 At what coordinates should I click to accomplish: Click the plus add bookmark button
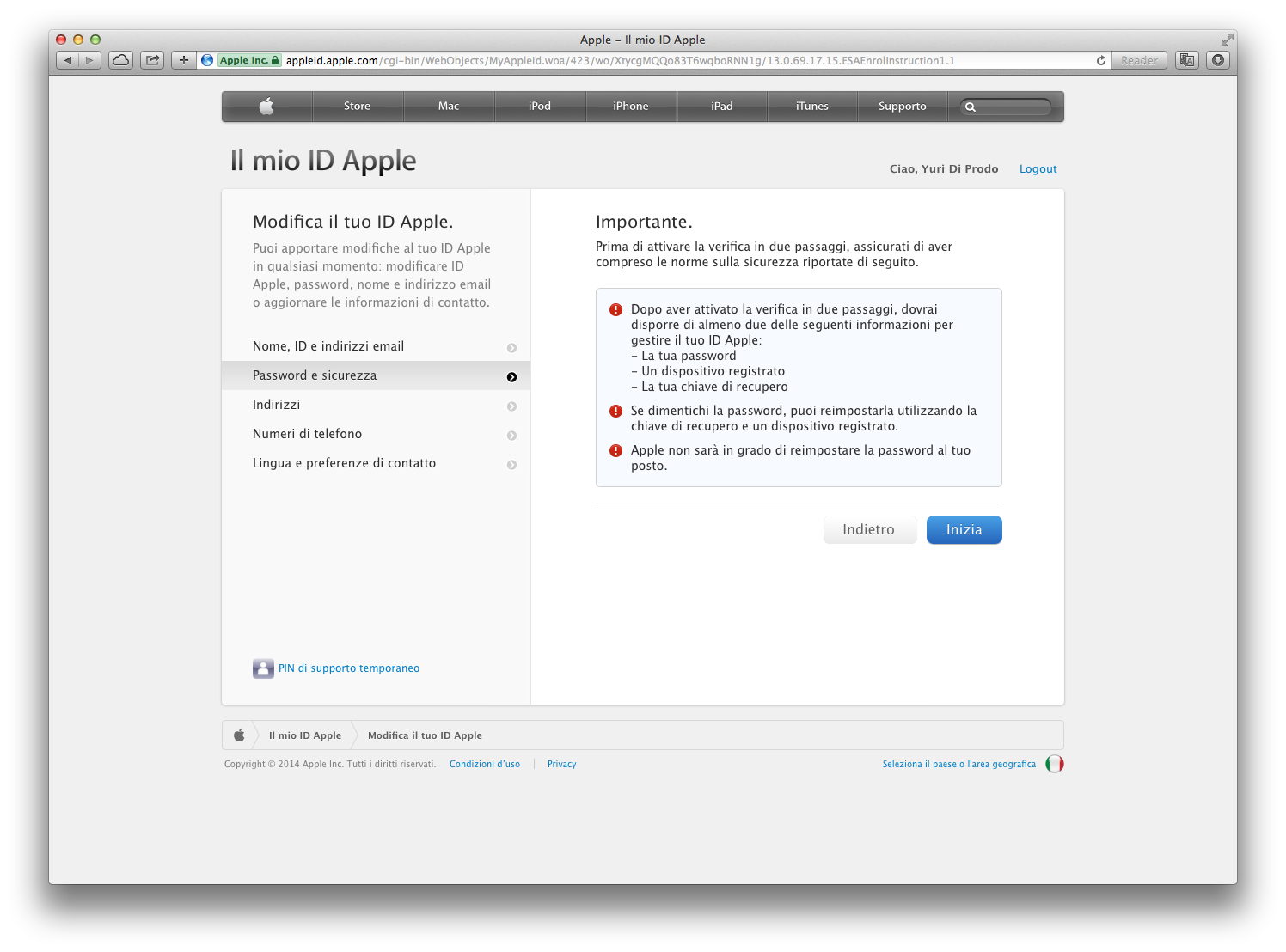coord(183,60)
